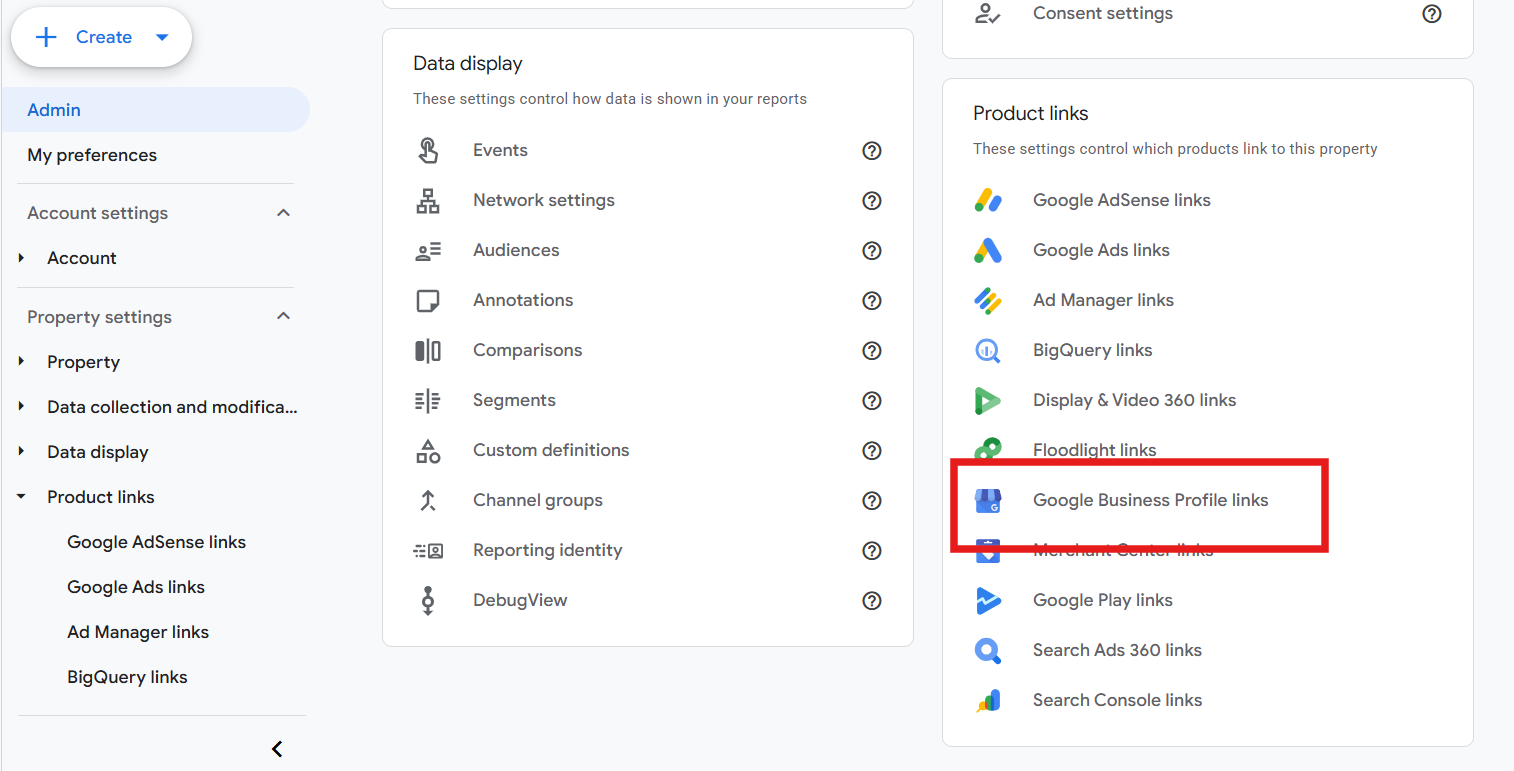Open help for DebugView
1514x771 pixels.
click(x=872, y=600)
